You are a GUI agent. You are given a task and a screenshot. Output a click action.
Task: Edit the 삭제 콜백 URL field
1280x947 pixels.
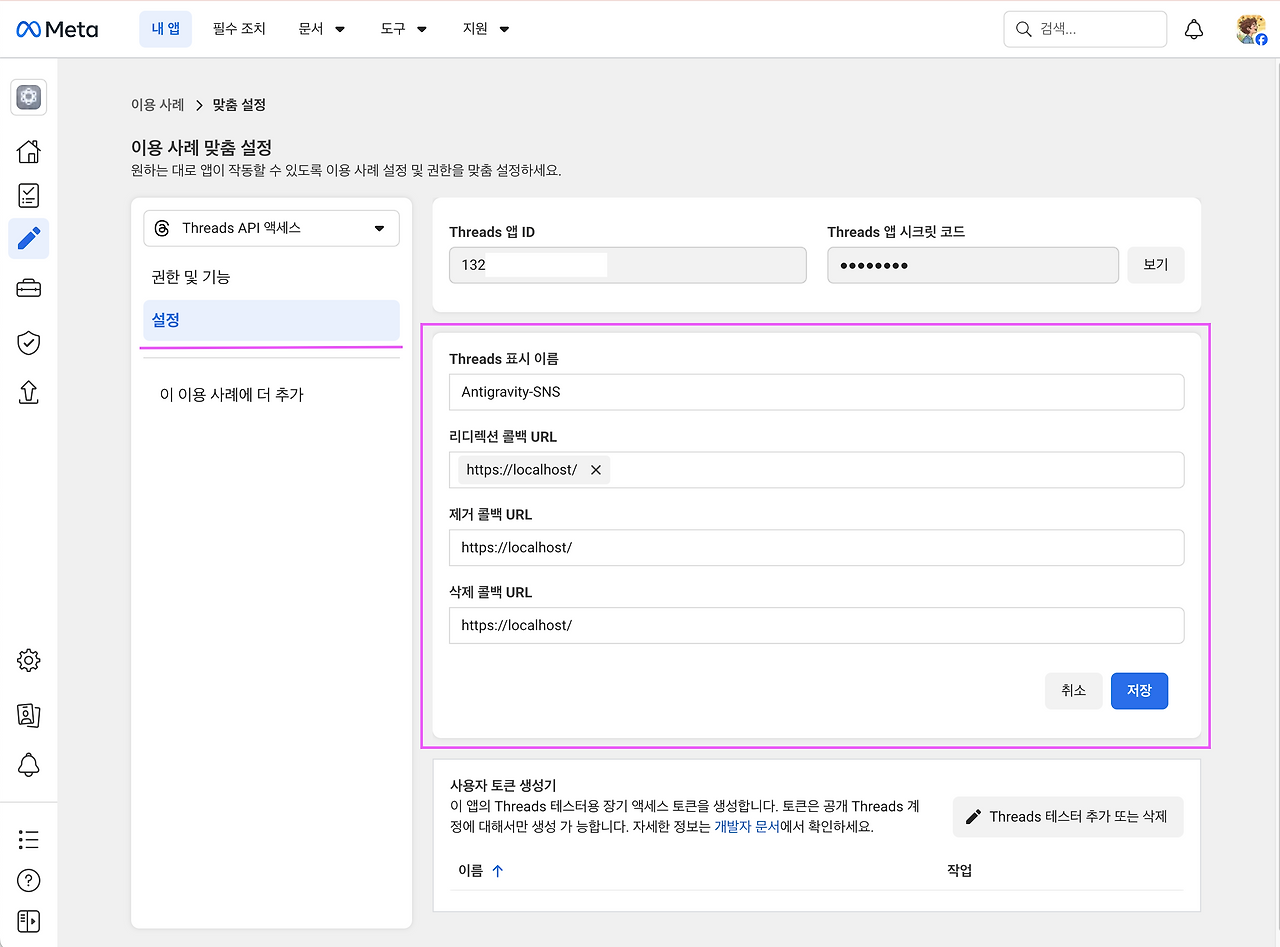coord(817,625)
